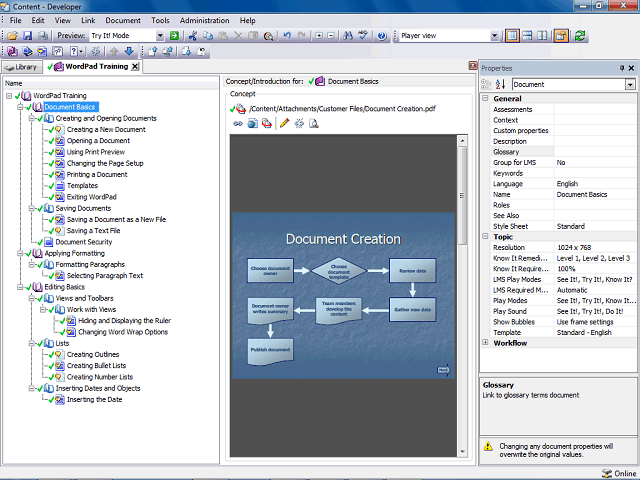The height and width of the screenshot is (480, 640).
Task: Toggle alphabetical sort in Properties panel
Action: 500,84
